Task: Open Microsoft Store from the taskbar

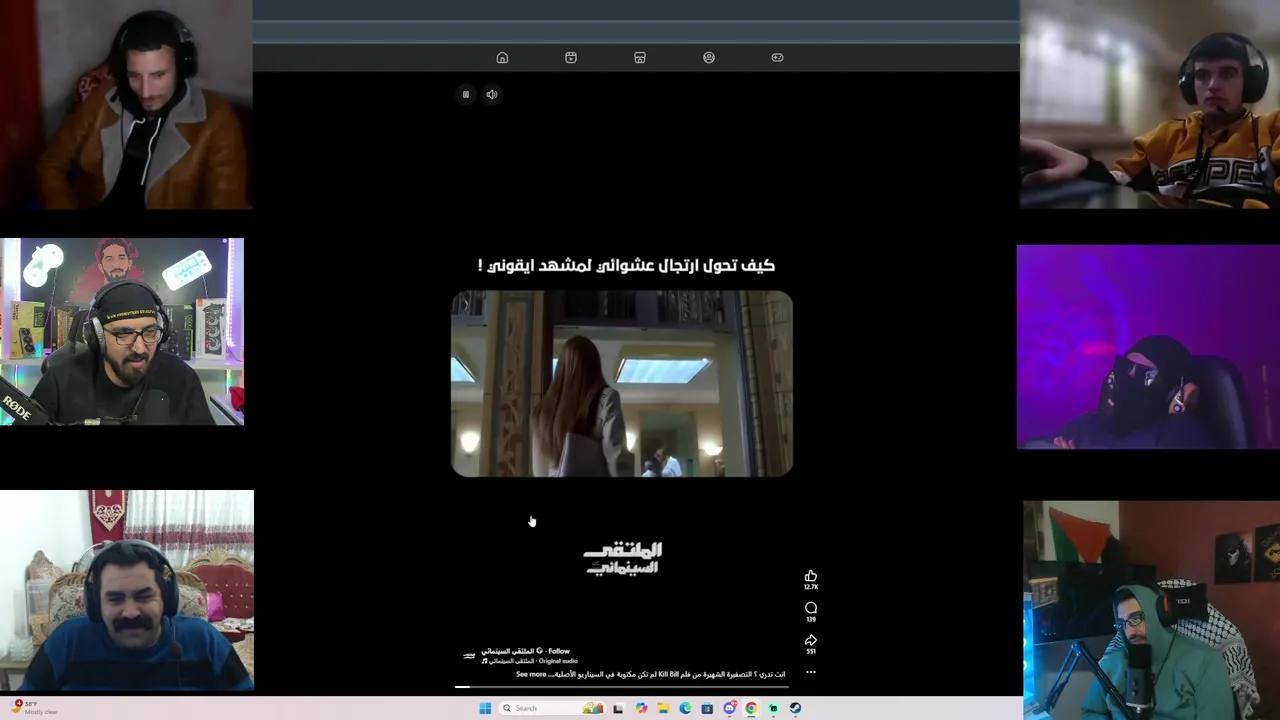Action: tap(707, 708)
